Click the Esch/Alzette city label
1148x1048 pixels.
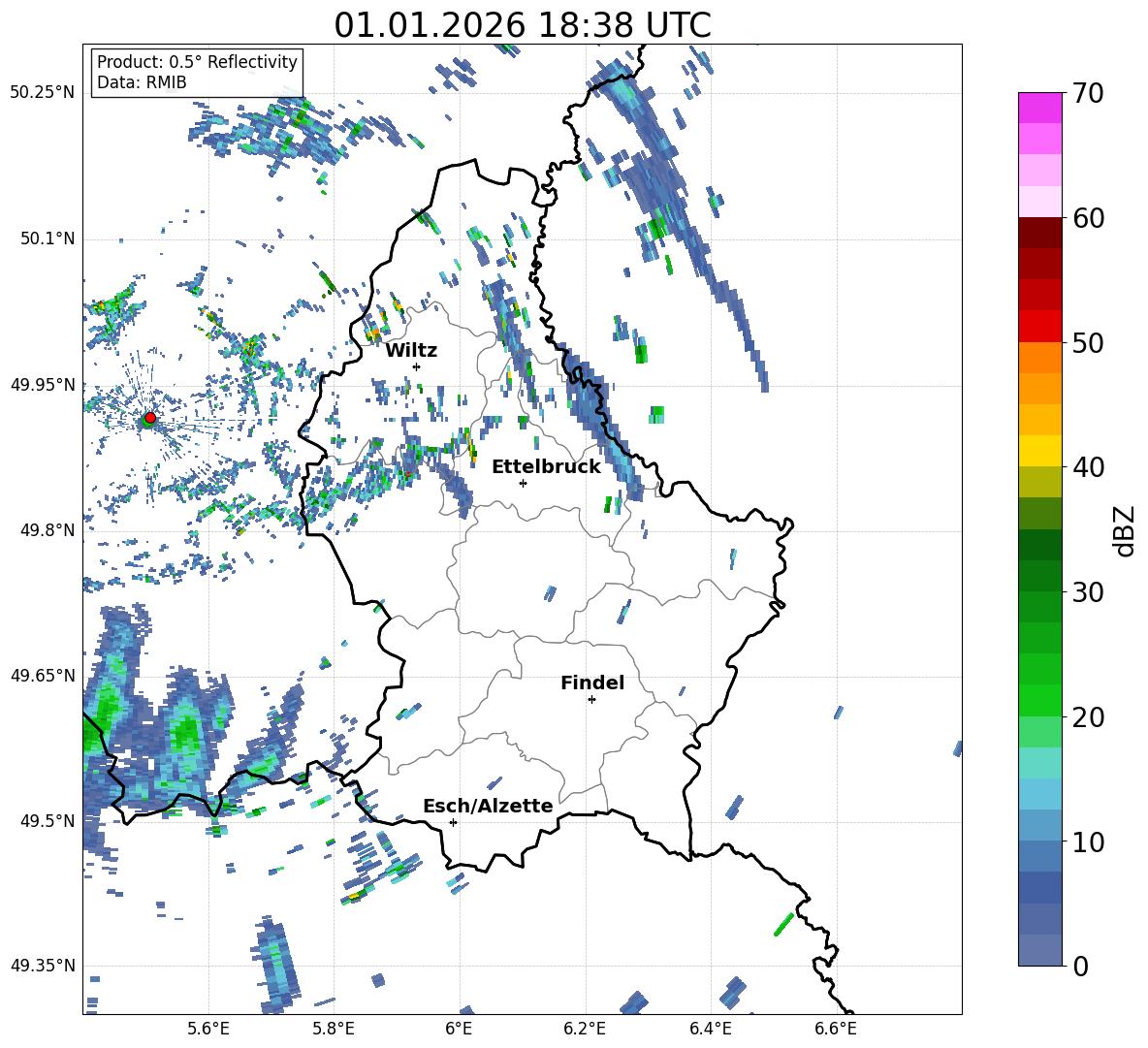click(x=489, y=806)
